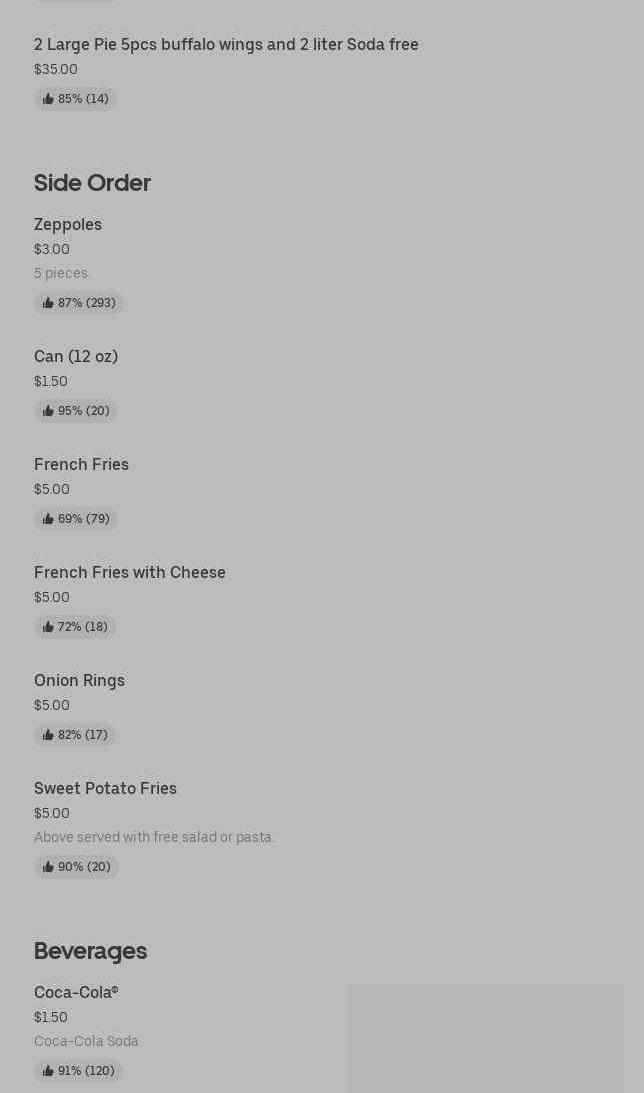Click the Zeppoles thumbs-up rating icon
Screen dimensions: 644x1093
click(x=48, y=303)
